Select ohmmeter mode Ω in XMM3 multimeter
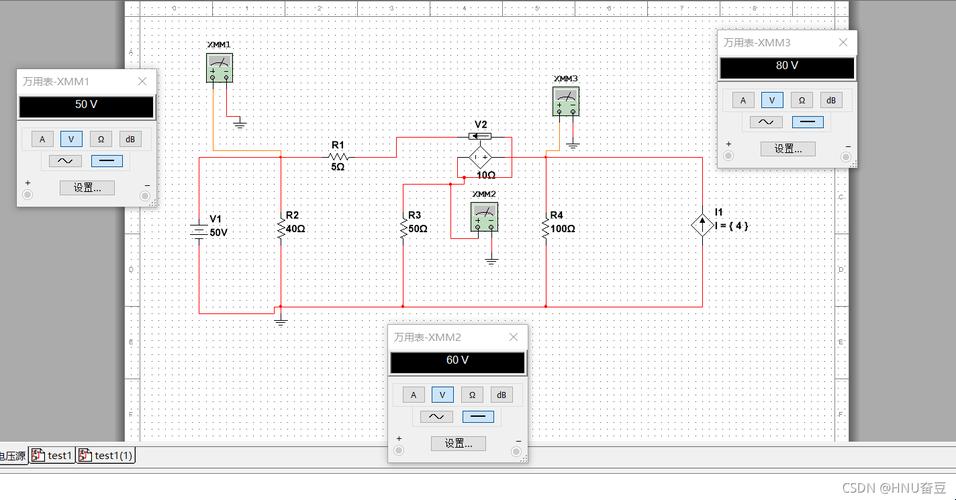The width and height of the screenshot is (956, 500). (x=802, y=100)
